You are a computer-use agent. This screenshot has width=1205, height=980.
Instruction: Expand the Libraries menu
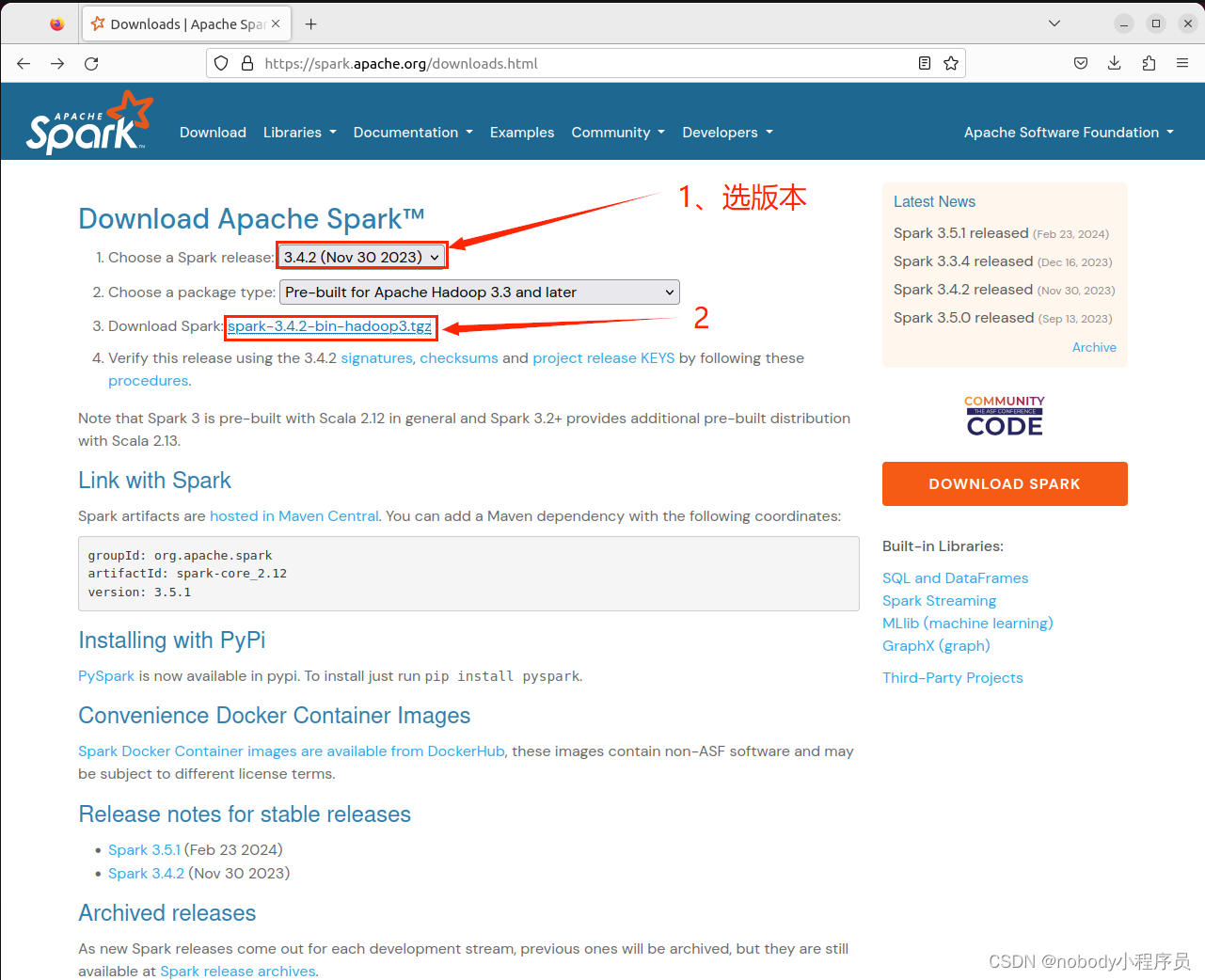299,133
